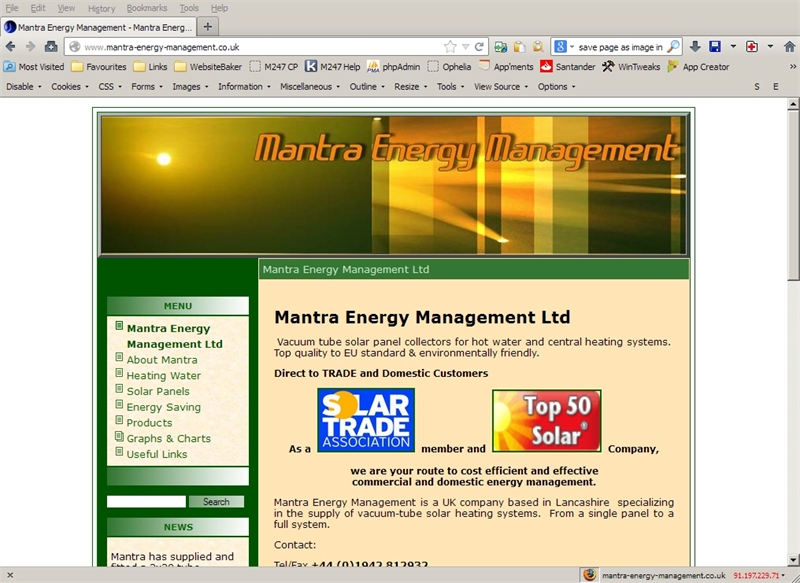Open the View Source dropdown
800x583 pixels.
(500, 87)
